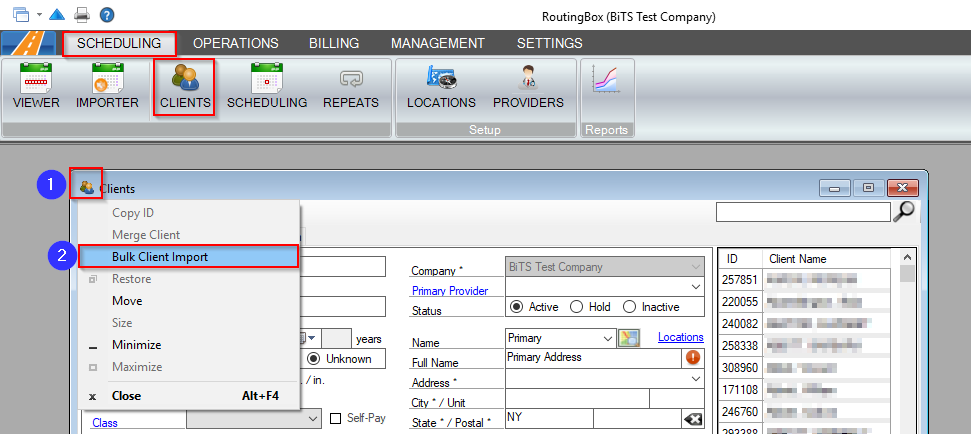Open the Class dropdown list
Screen dimensions: 971x434
[x=315, y=419]
